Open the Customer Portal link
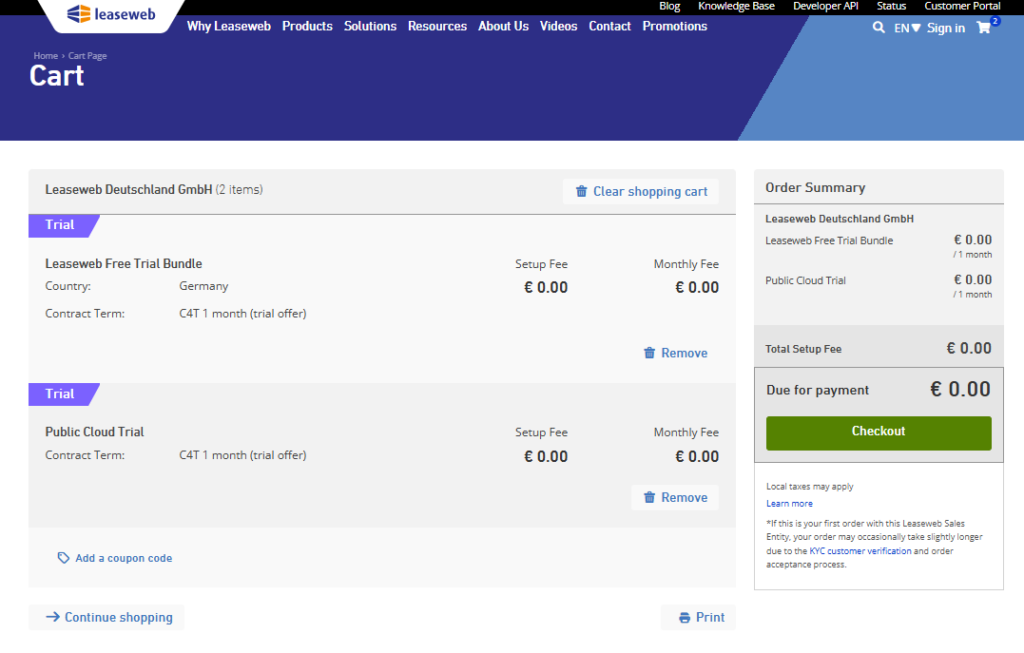1024x653 pixels. (962, 6)
